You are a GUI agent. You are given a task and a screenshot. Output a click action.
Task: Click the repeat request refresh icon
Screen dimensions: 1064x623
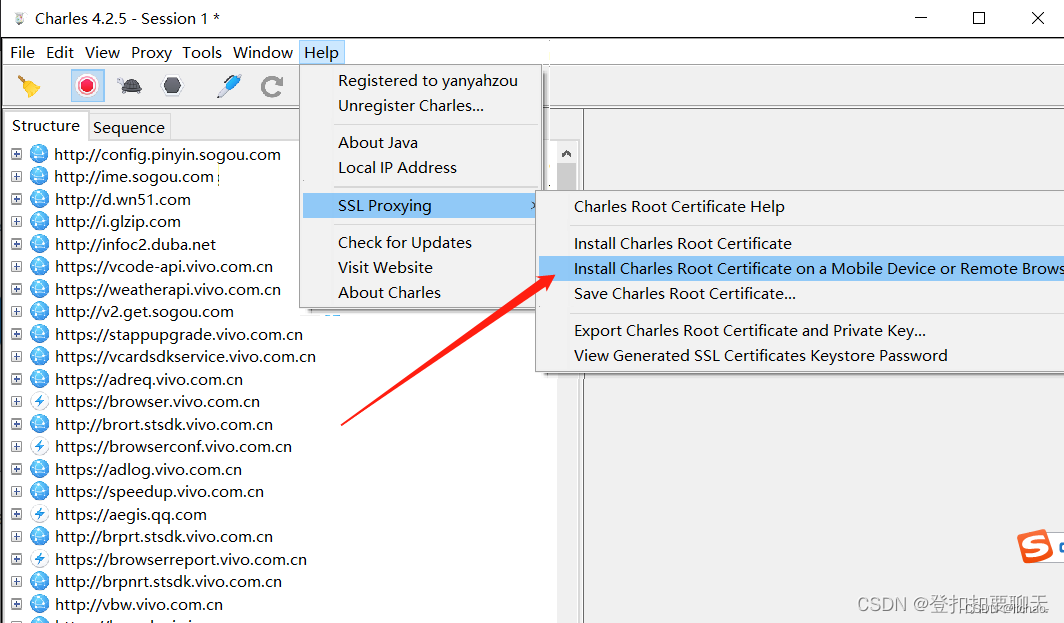pos(272,86)
